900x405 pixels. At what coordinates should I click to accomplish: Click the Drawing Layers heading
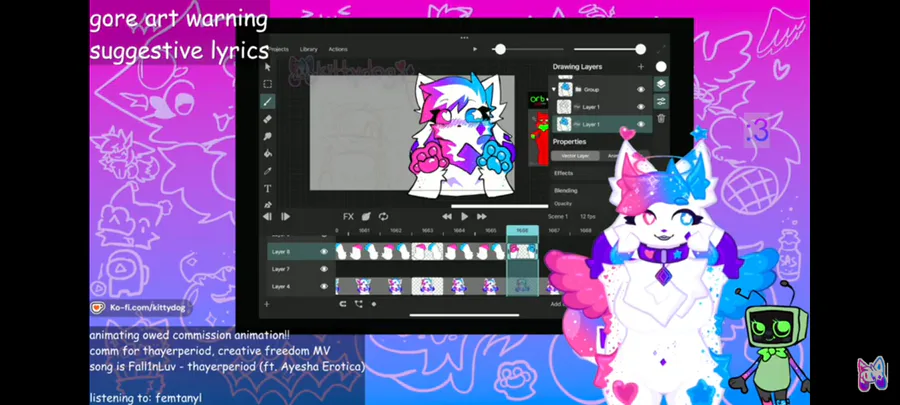(577, 67)
